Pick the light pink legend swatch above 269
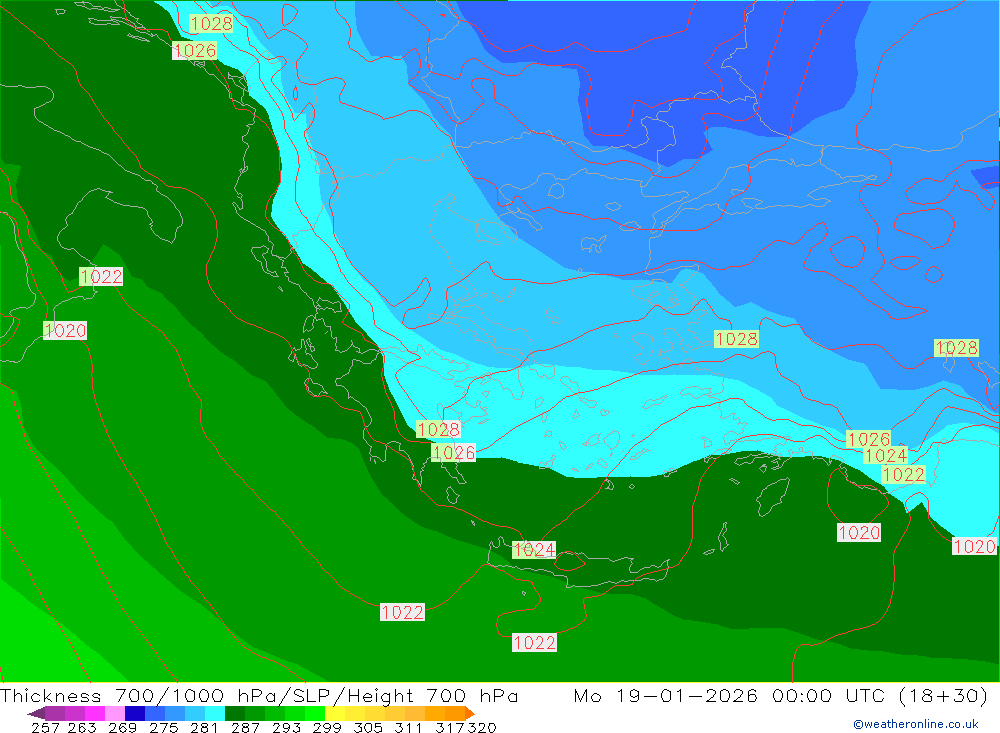The height and width of the screenshot is (733, 1000). (113, 713)
